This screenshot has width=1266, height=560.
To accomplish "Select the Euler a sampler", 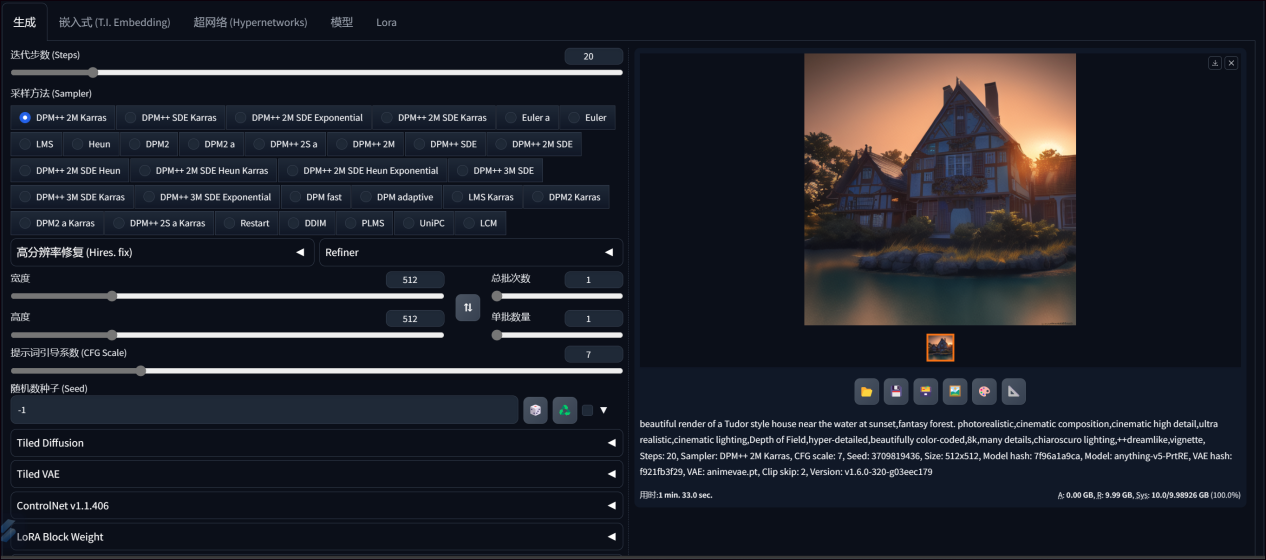I will click(526, 118).
